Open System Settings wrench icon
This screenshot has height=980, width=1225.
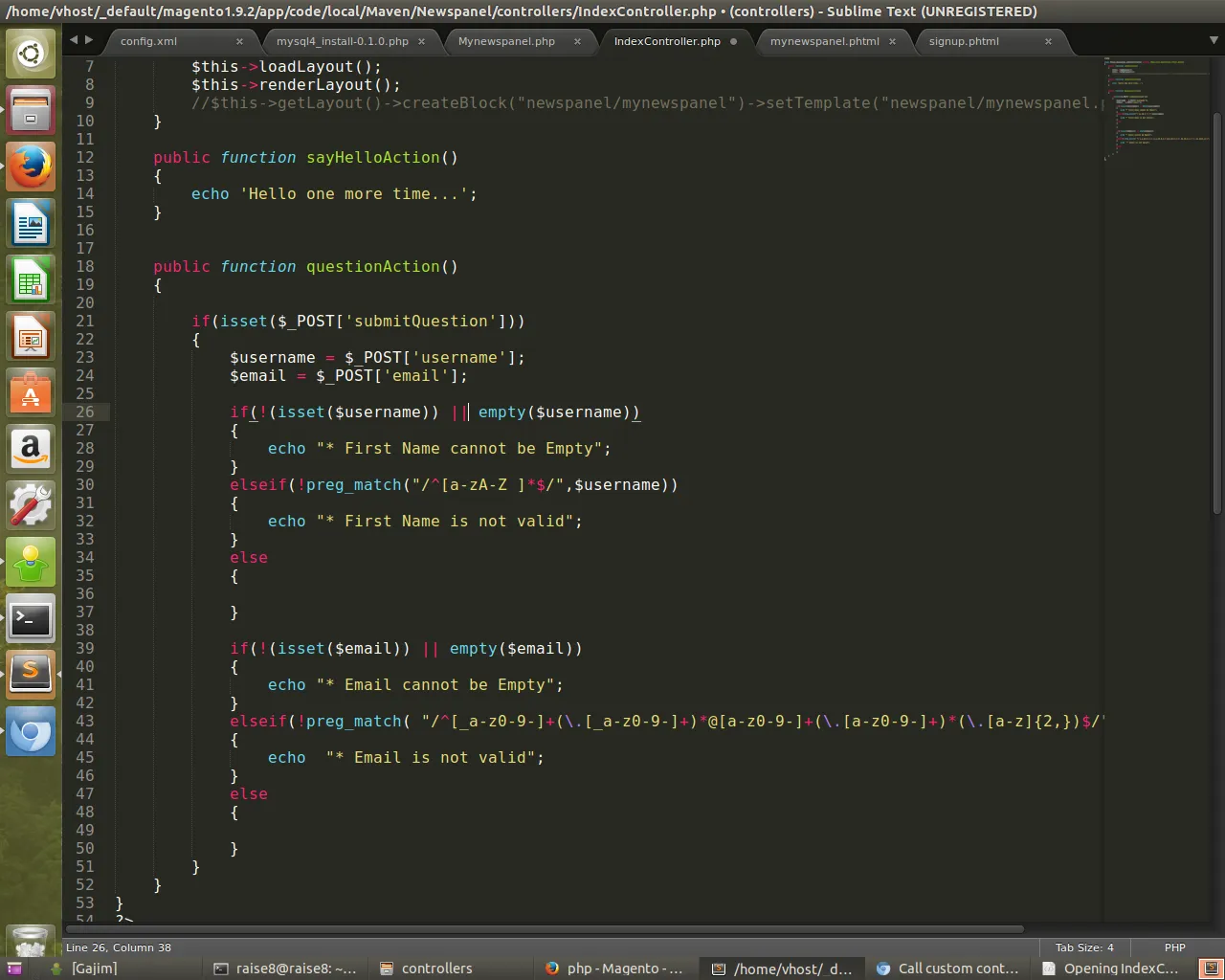[31, 505]
